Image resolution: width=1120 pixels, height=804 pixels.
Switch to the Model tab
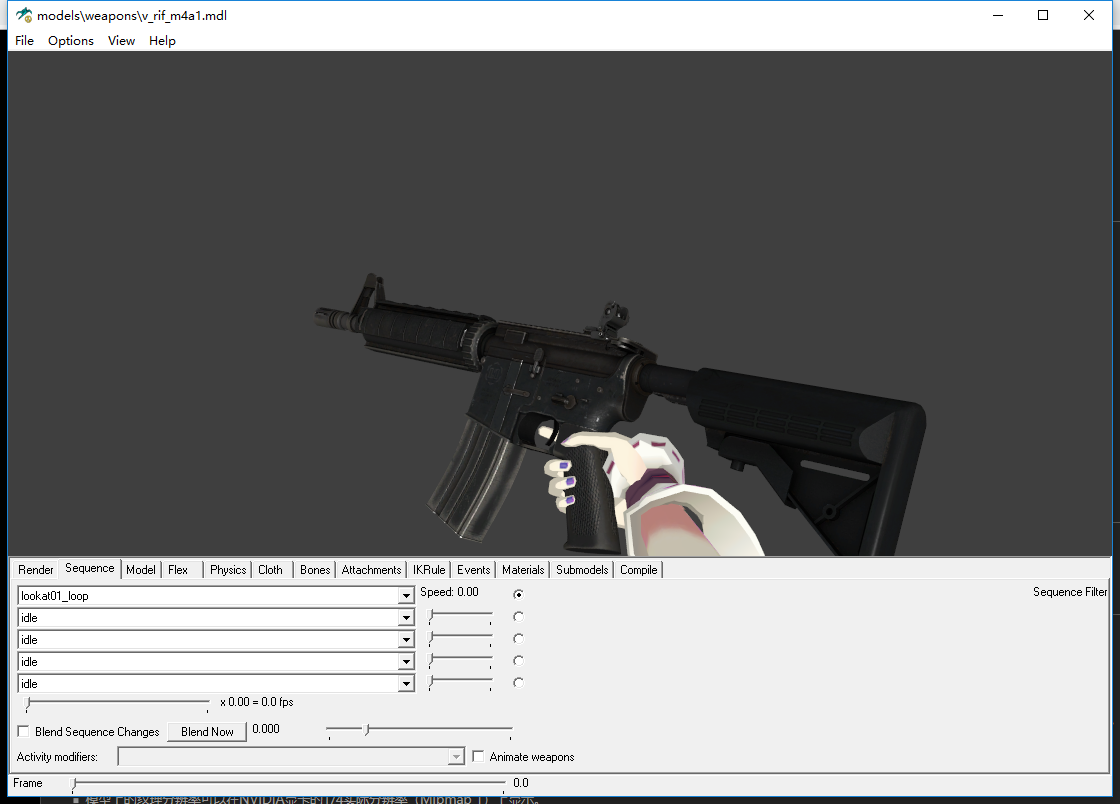pos(141,570)
